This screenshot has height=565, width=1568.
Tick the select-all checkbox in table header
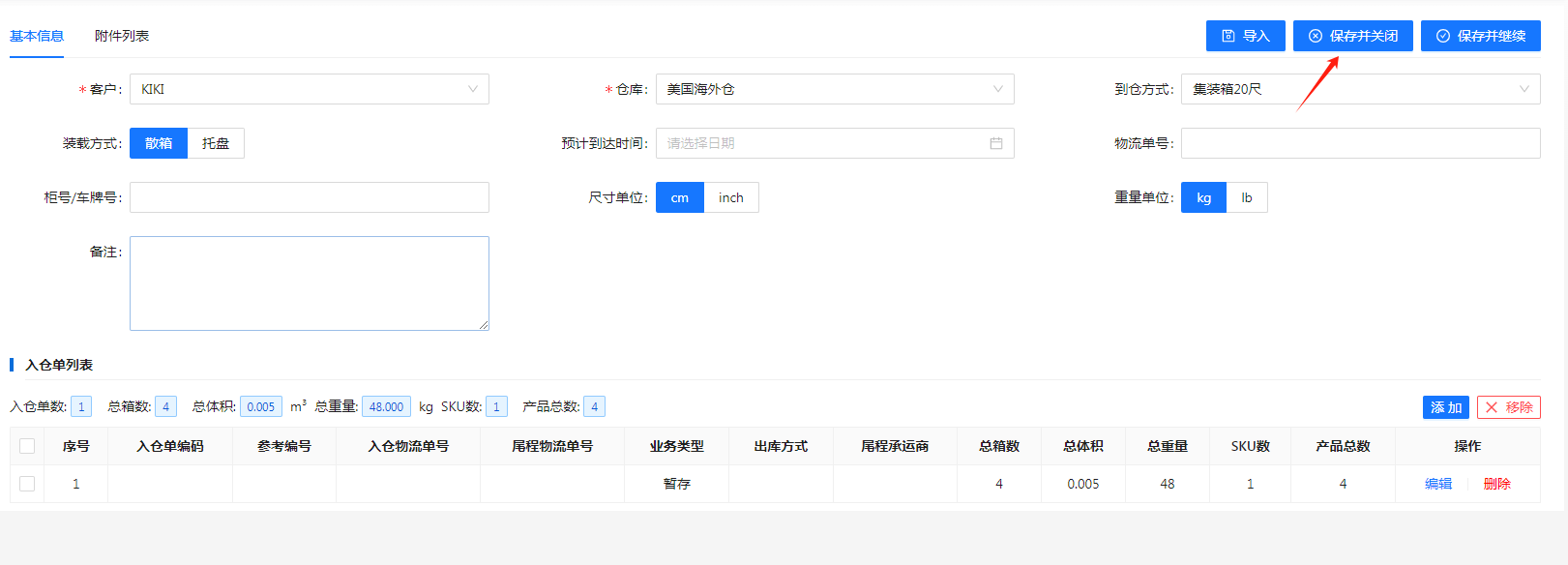(27, 446)
